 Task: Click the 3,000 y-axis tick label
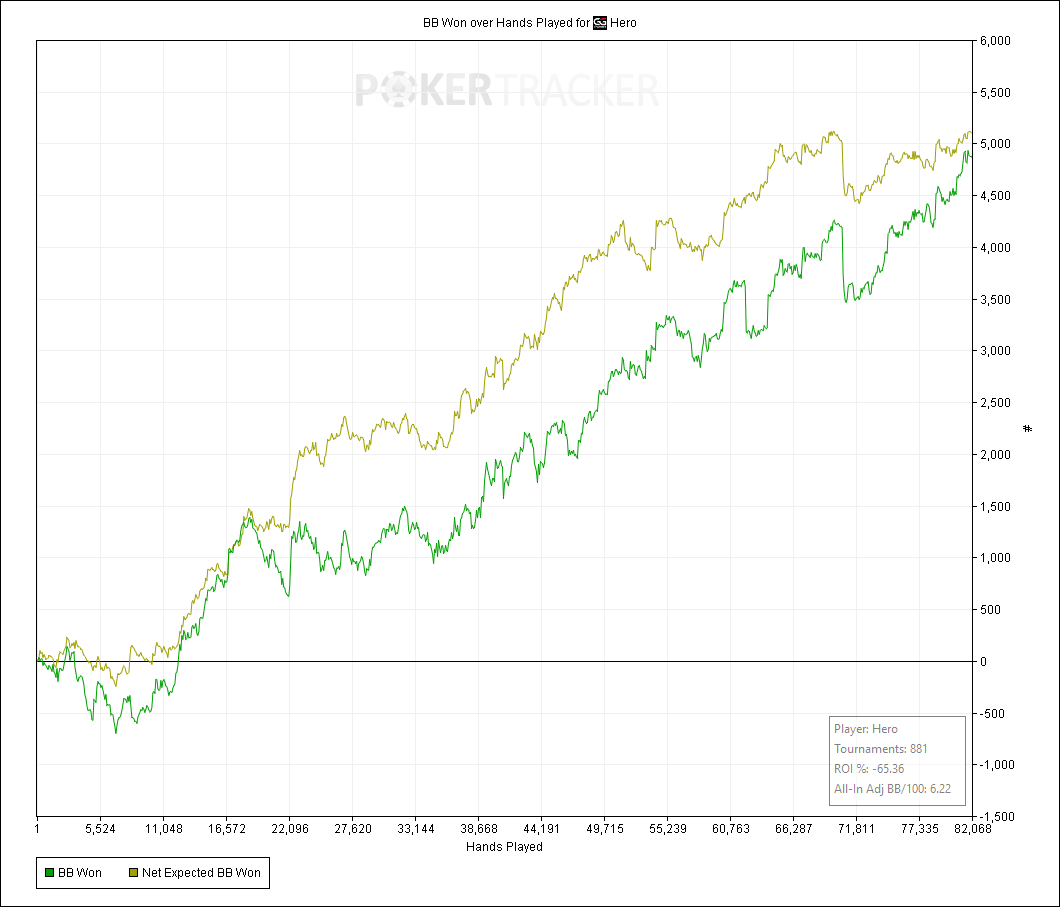coord(995,351)
